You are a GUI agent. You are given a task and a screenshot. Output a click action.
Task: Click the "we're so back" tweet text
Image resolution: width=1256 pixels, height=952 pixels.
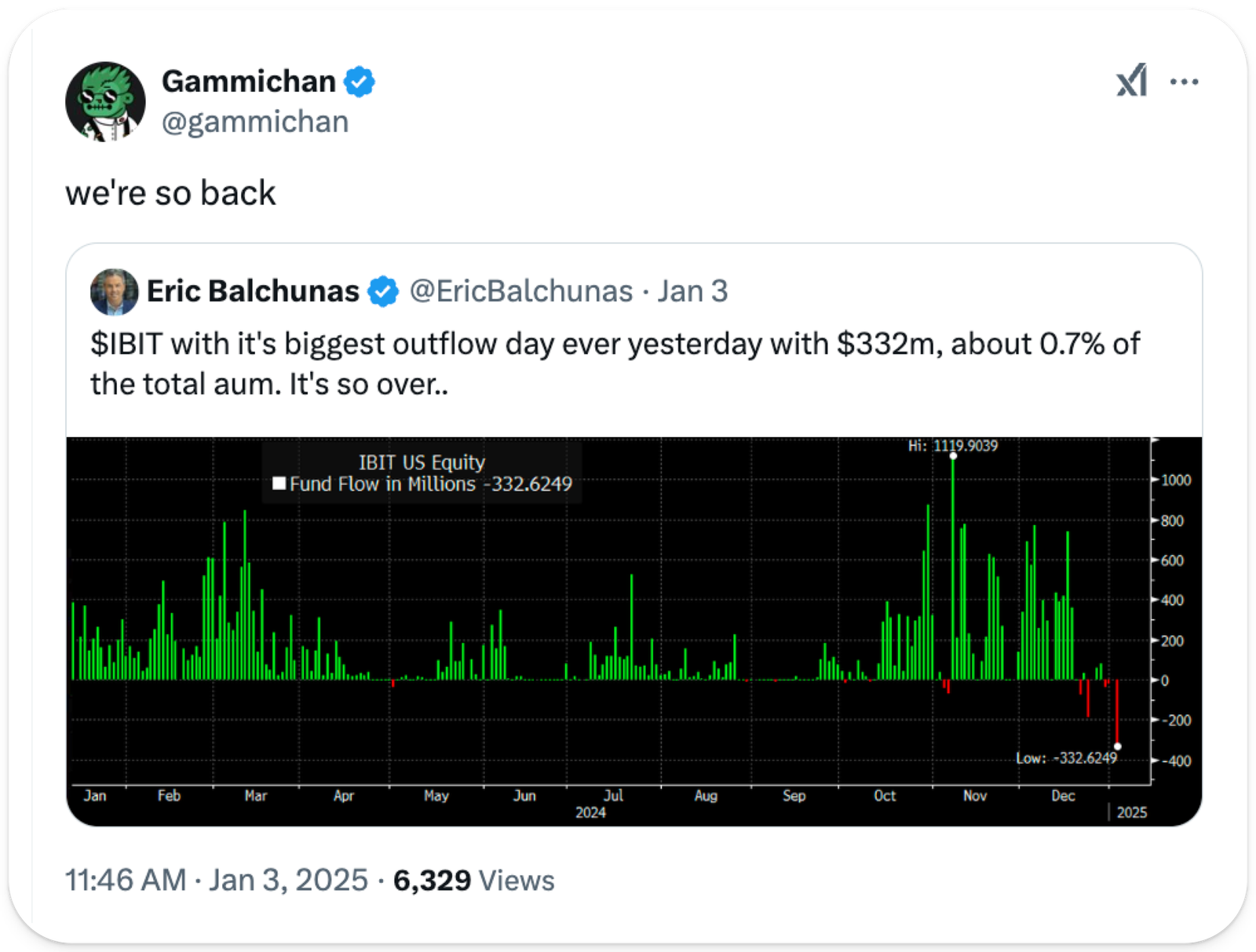[x=170, y=193]
